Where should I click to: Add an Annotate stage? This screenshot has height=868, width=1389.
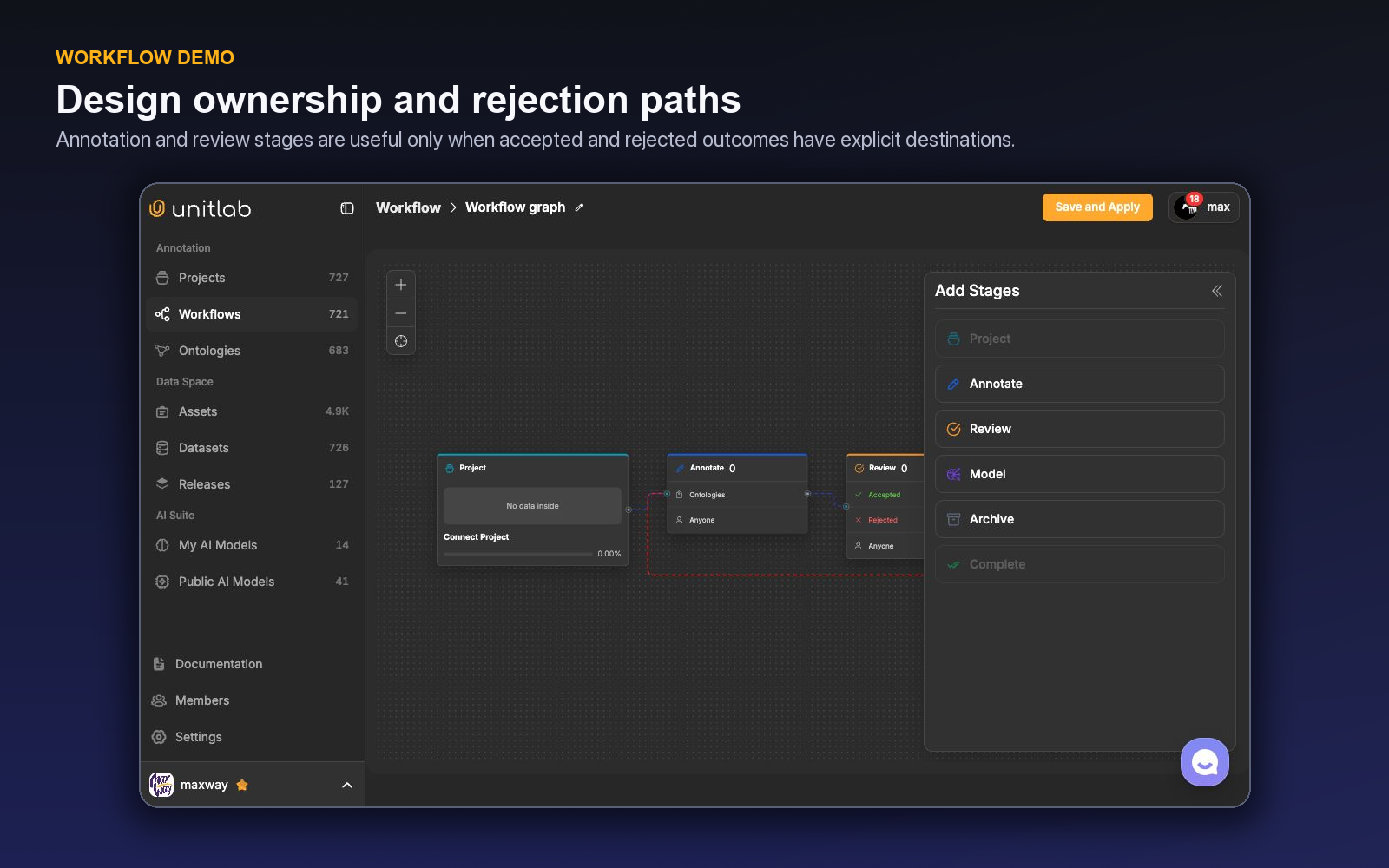(x=1080, y=384)
